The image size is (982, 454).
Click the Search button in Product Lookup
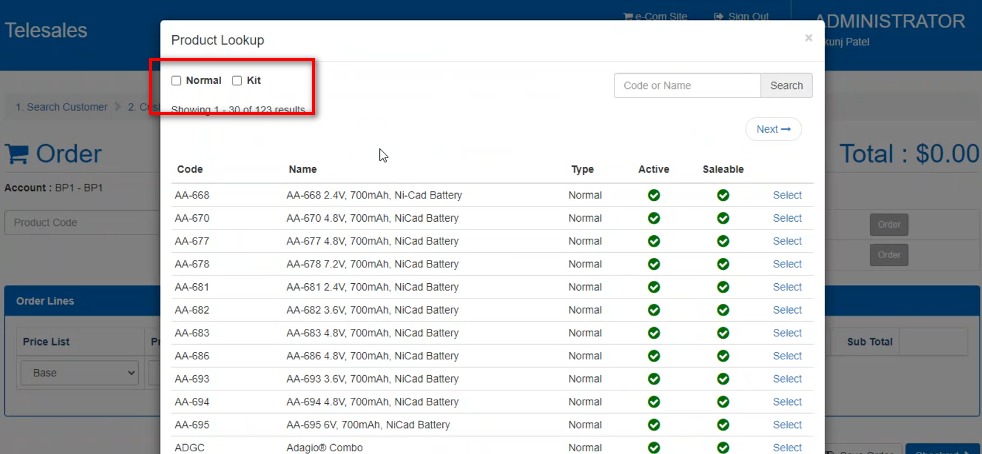pyautogui.click(x=786, y=86)
